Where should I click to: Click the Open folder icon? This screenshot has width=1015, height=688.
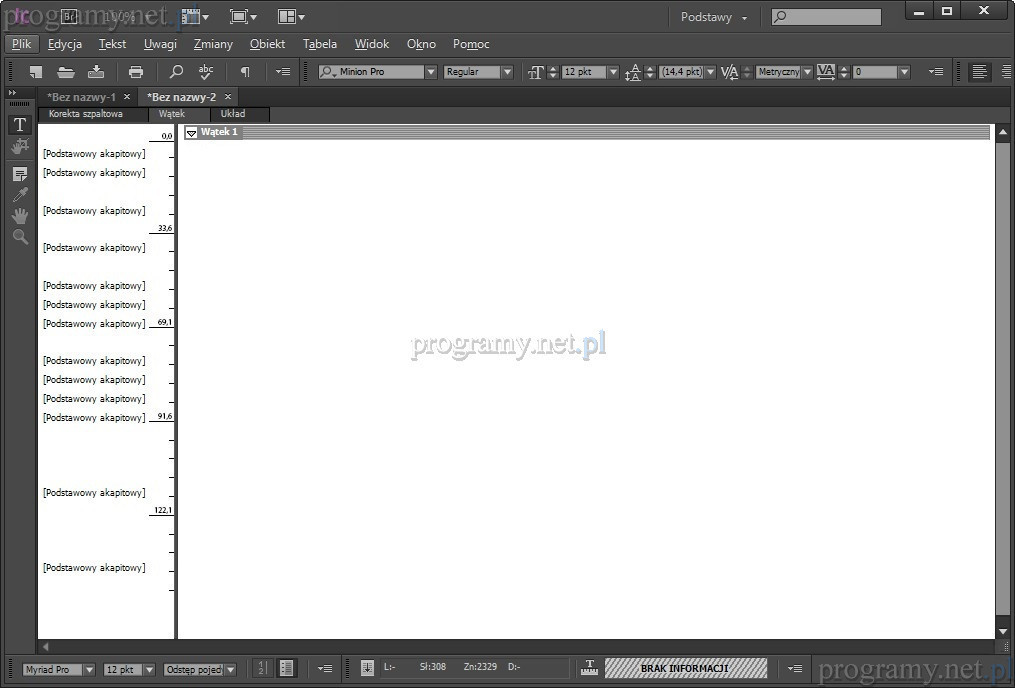(66, 72)
